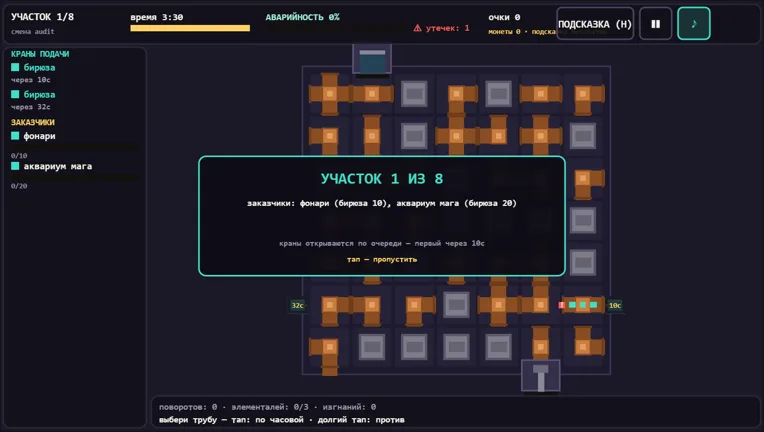Click the drain outlet below the grid
Viewport: 764px width, 432px height.
pyautogui.click(x=541, y=376)
